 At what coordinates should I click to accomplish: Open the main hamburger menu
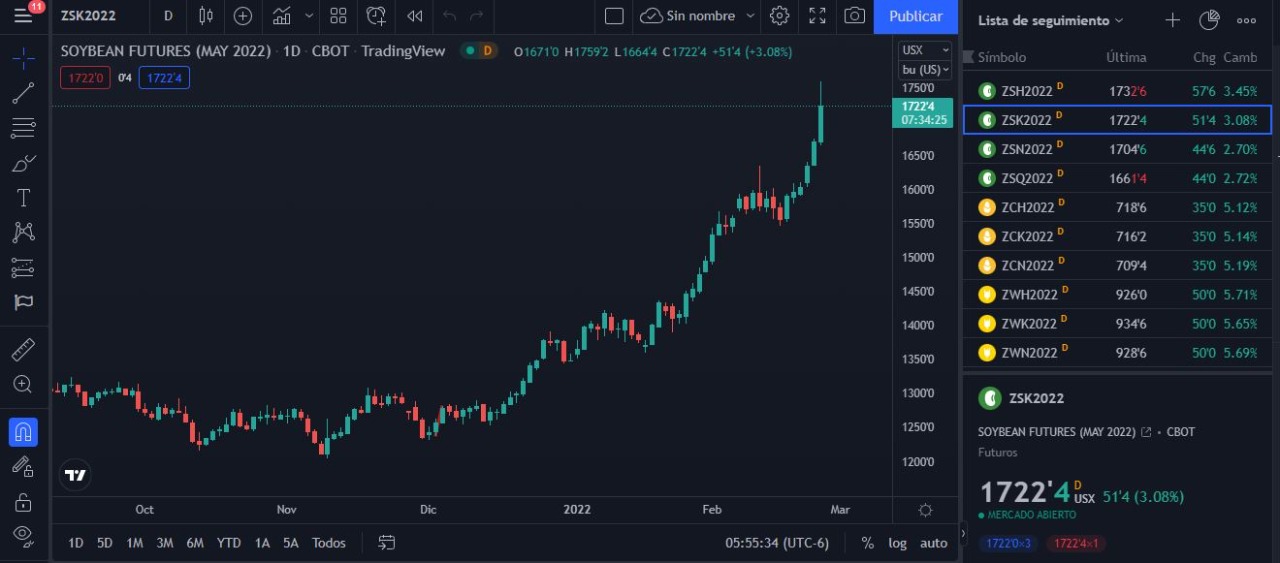point(23,16)
